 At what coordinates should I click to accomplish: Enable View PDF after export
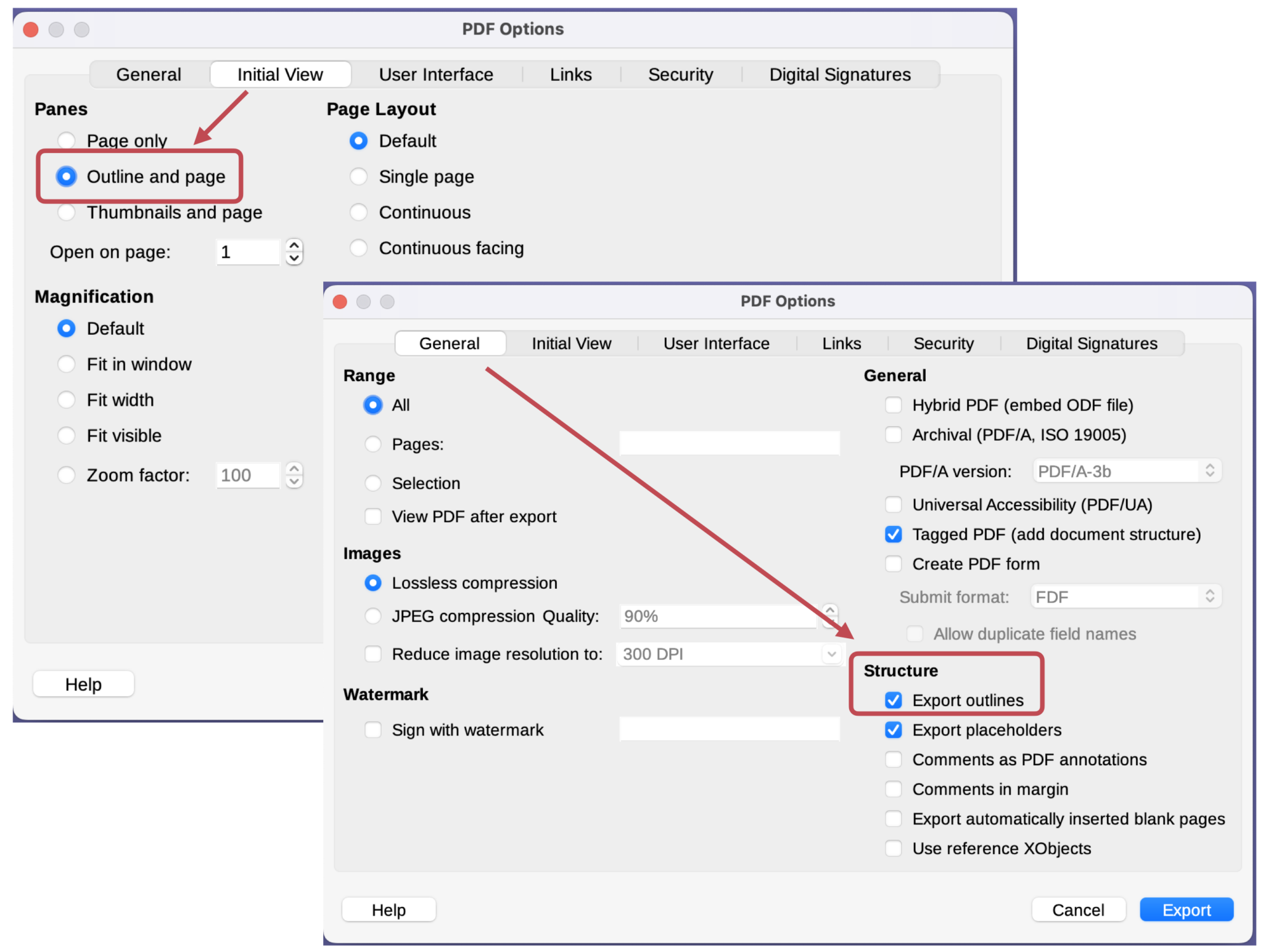[373, 517]
